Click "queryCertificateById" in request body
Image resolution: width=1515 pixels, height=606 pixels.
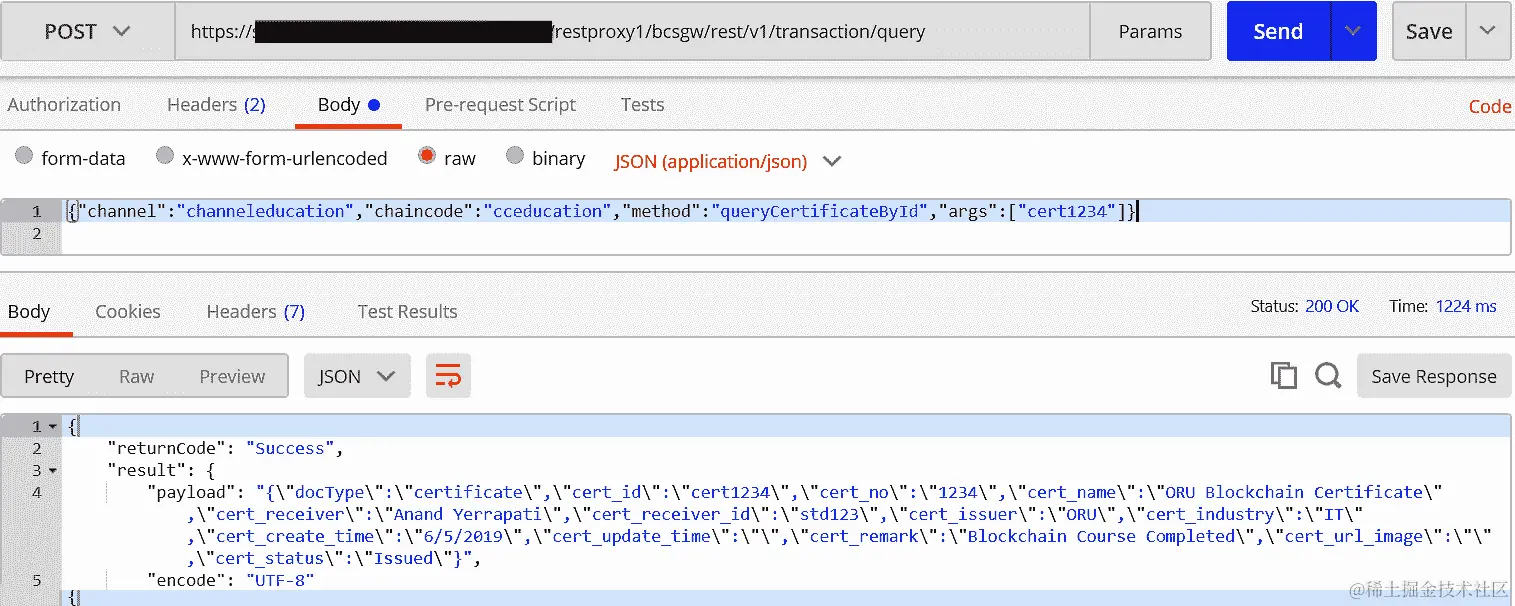coord(819,211)
